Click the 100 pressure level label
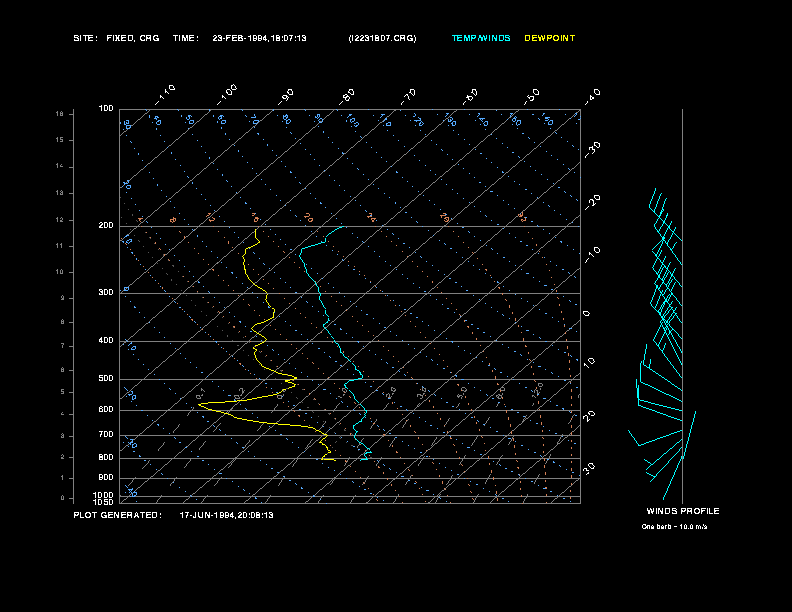This screenshot has height=612, width=792. click(106, 109)
